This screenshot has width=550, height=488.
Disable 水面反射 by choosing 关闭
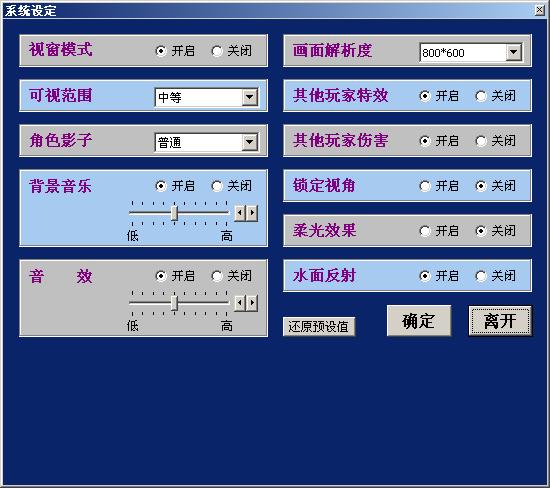coord(481,276)
